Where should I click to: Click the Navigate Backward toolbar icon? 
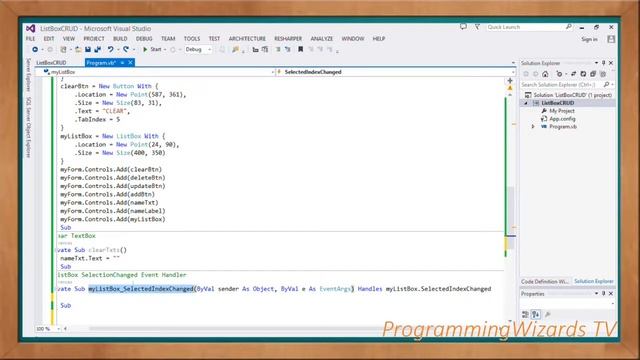click(35, 49)
